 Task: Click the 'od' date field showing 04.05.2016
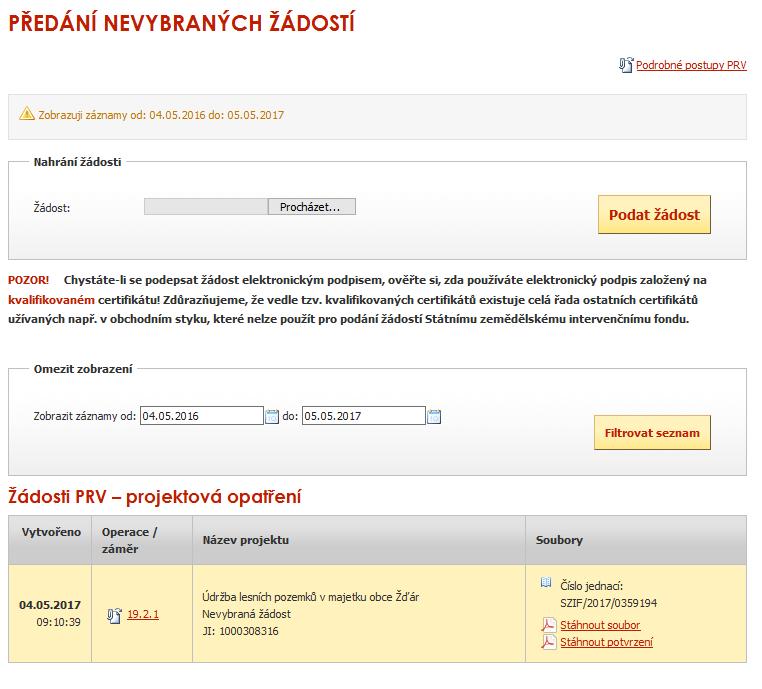click(x=202, y=416)
